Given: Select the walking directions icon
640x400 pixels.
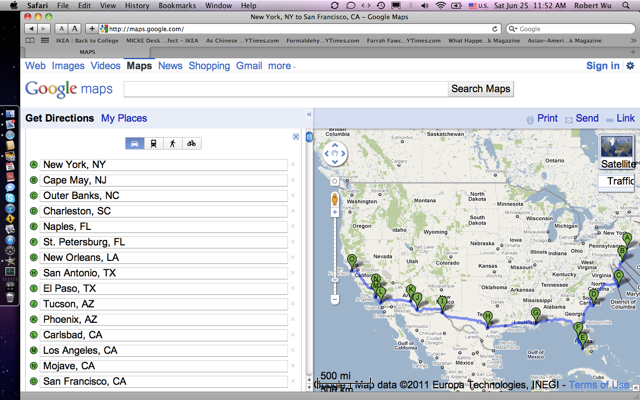Looking at the screenshot, I should coord(173,144).
